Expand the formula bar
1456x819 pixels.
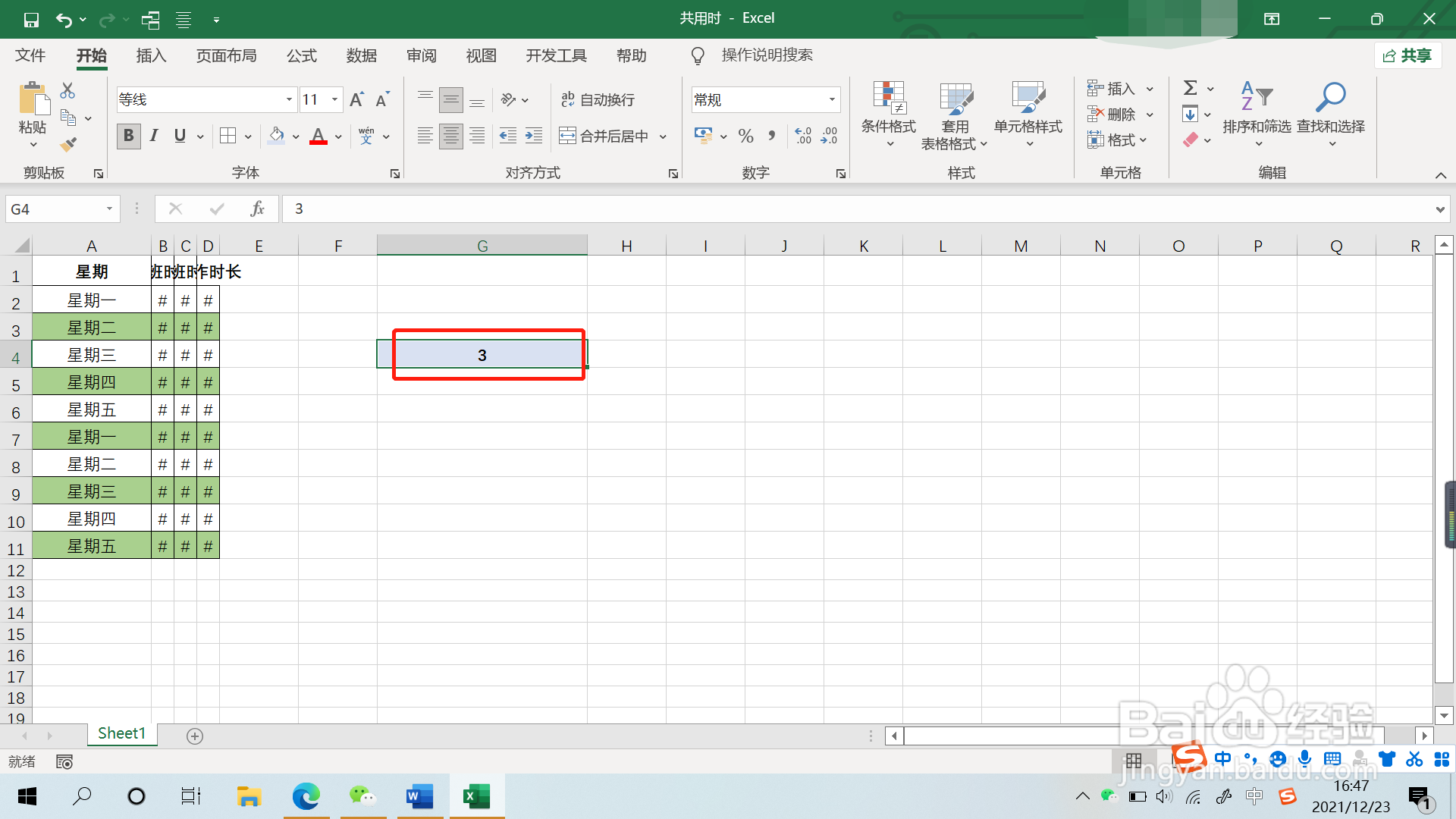[1439, 209]
